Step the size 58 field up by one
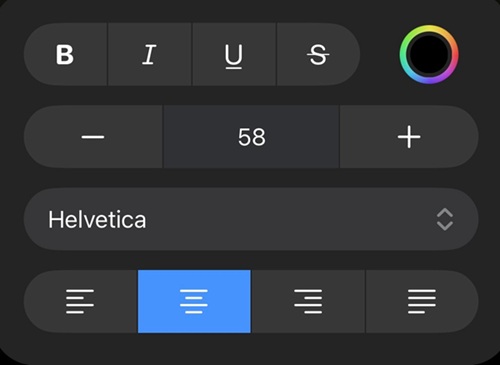 coord(409,137)
